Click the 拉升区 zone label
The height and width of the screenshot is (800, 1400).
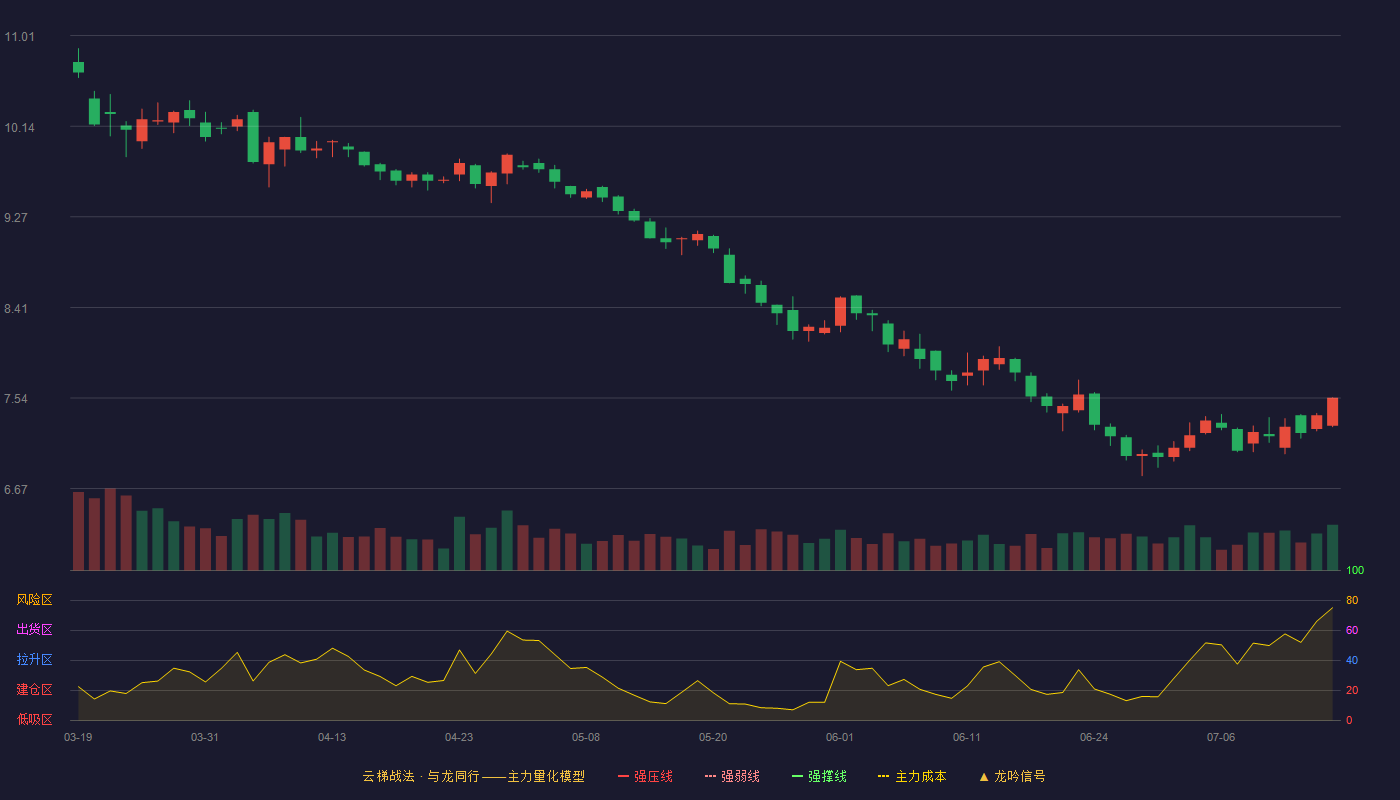(34, 660)
